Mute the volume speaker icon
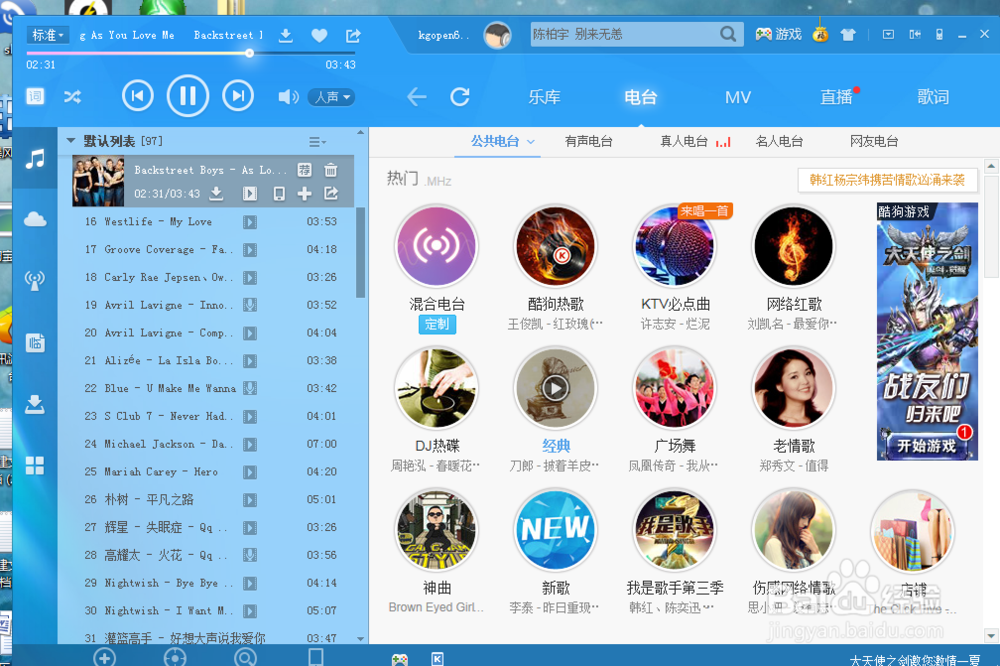 tap(288, 97)
